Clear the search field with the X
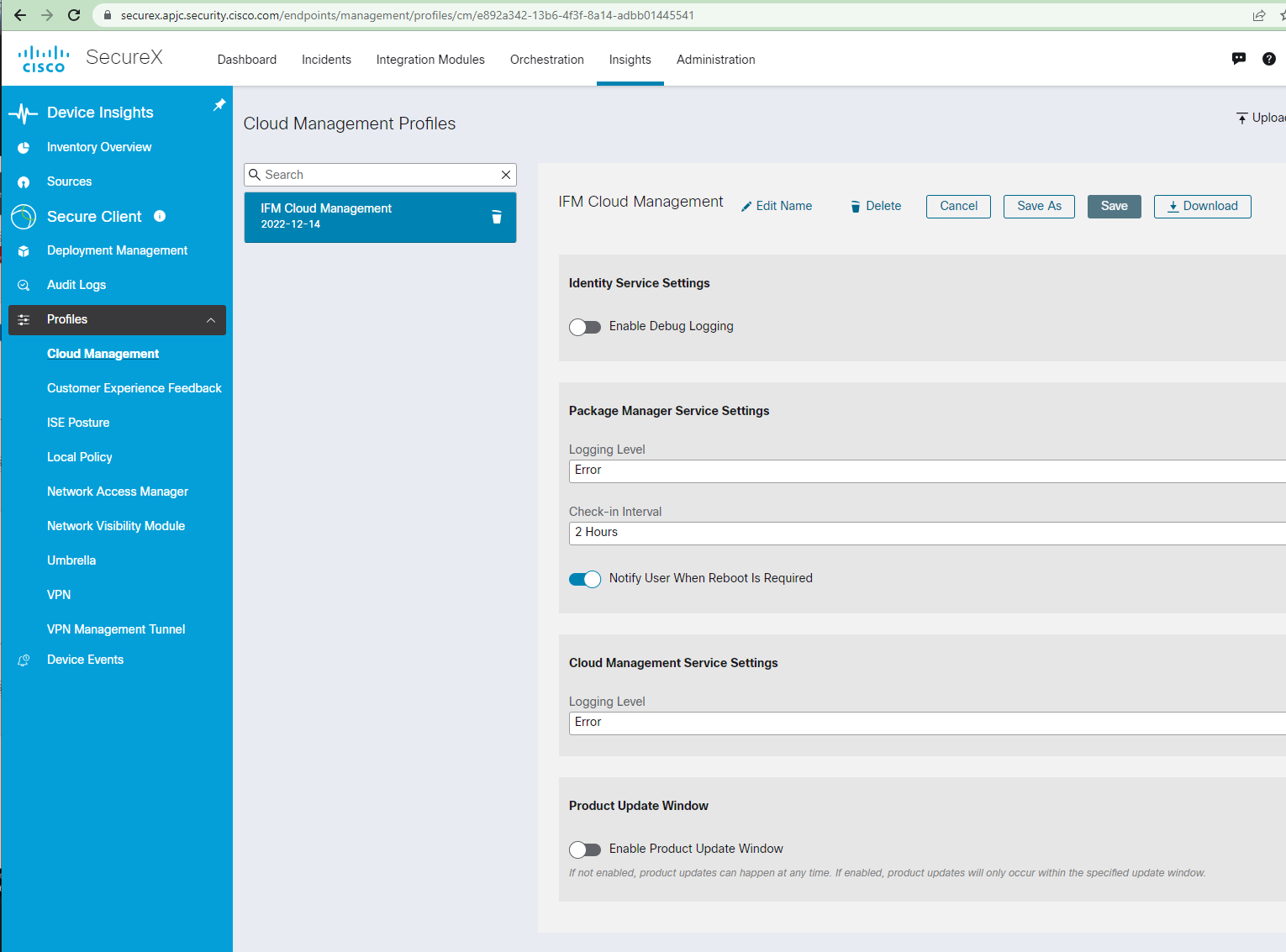Viewport: 1286px width, 952px height. click(505, 174)
